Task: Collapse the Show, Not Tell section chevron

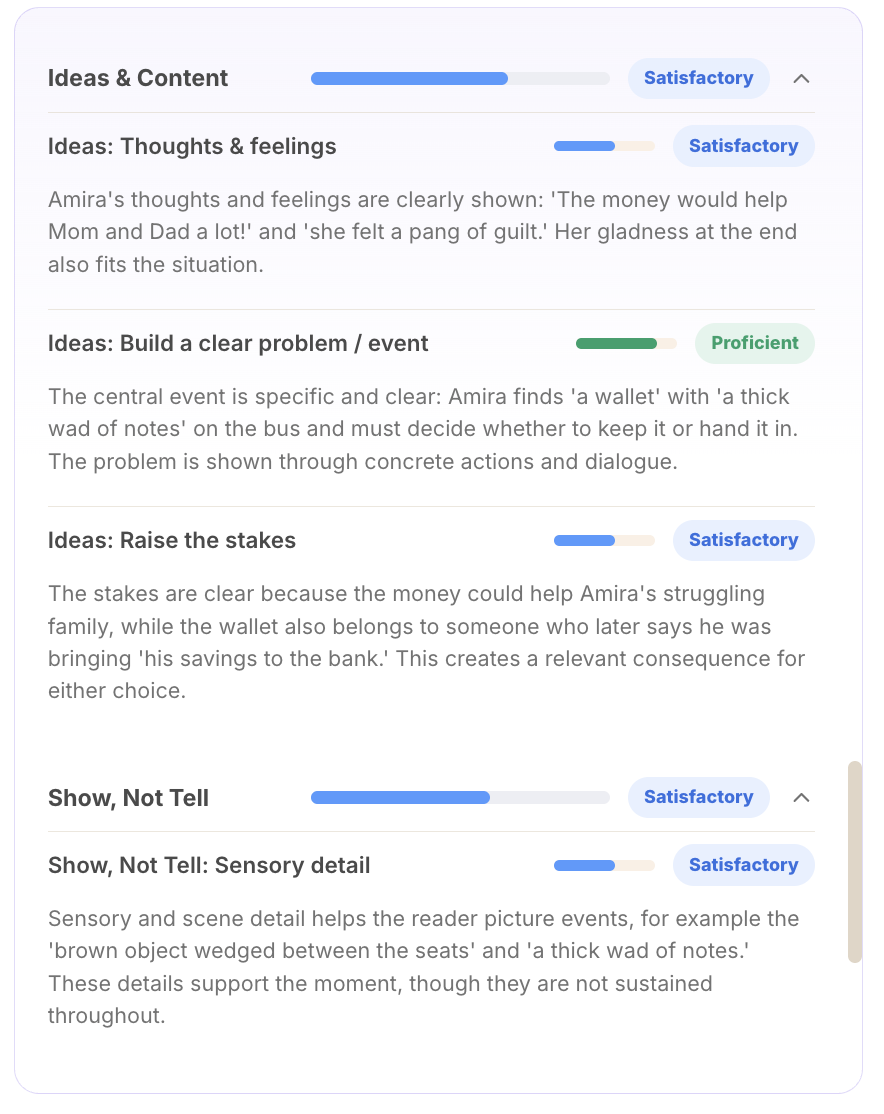Action: 801,798
